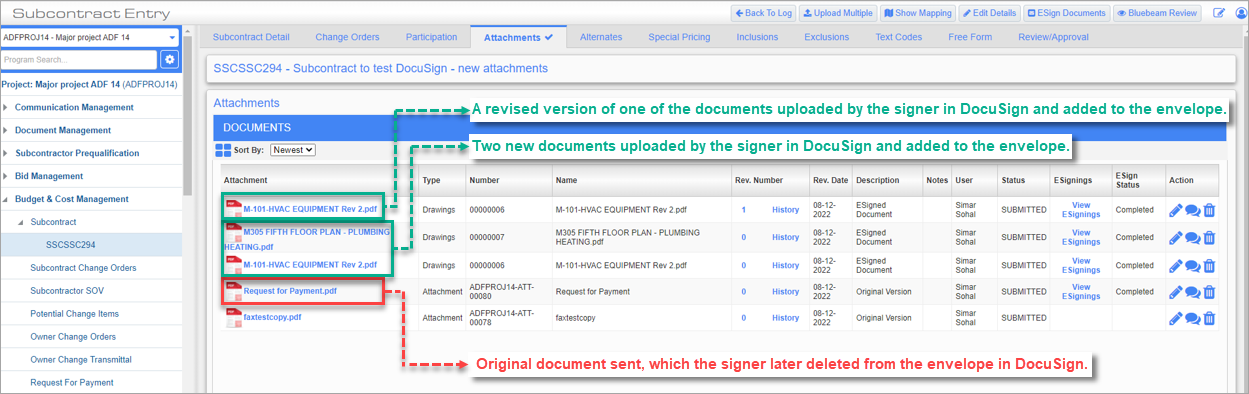The width and height of the screenshot is (1249, 394).
Task: Delete the Rev 1 M-101-HVAC attachment
Action: pyautogui.click(x=1209, y=210)
